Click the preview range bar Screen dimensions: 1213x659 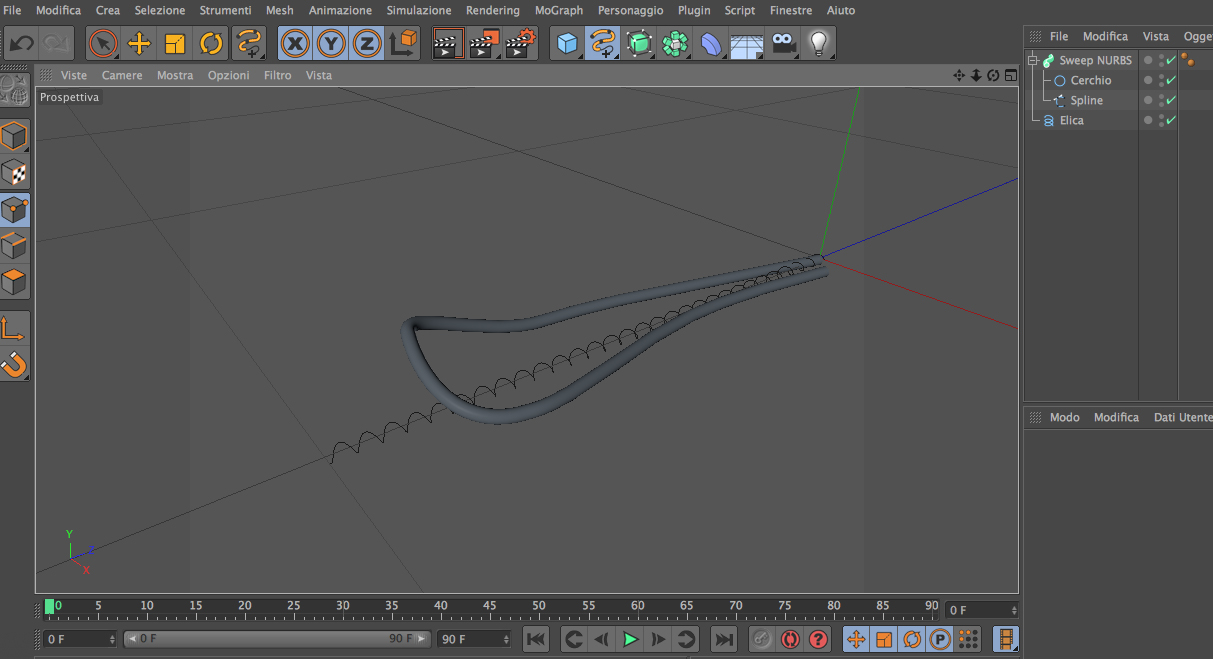277,638
